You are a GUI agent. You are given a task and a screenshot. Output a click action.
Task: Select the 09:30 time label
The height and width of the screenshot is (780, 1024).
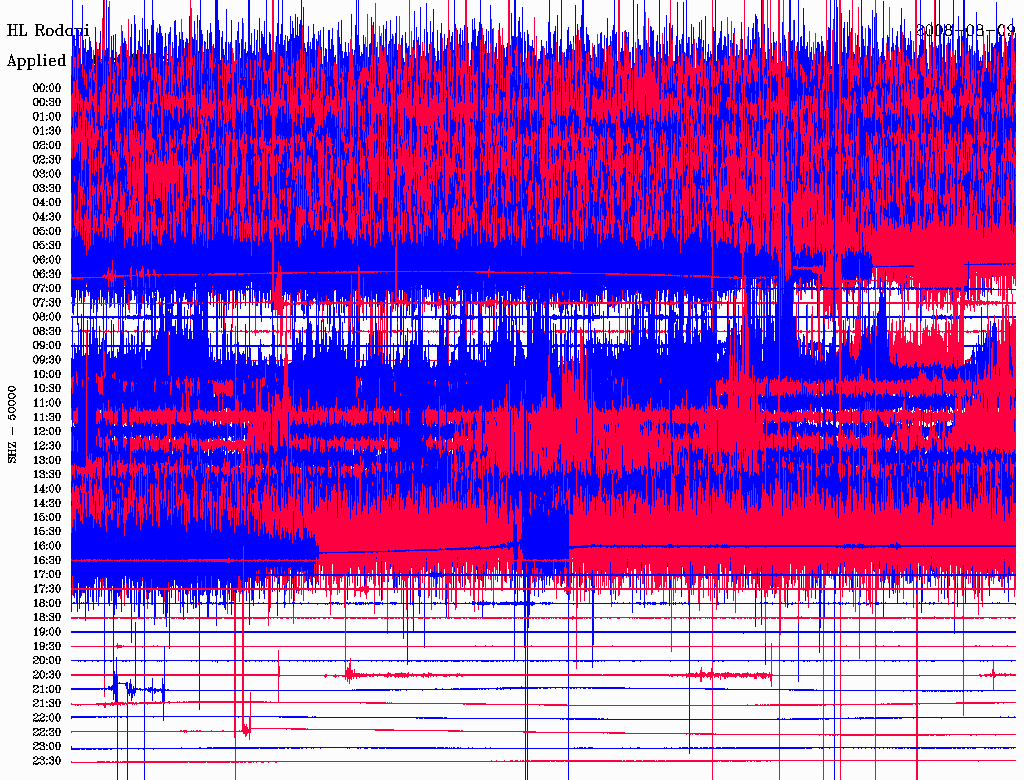[47, 360]
